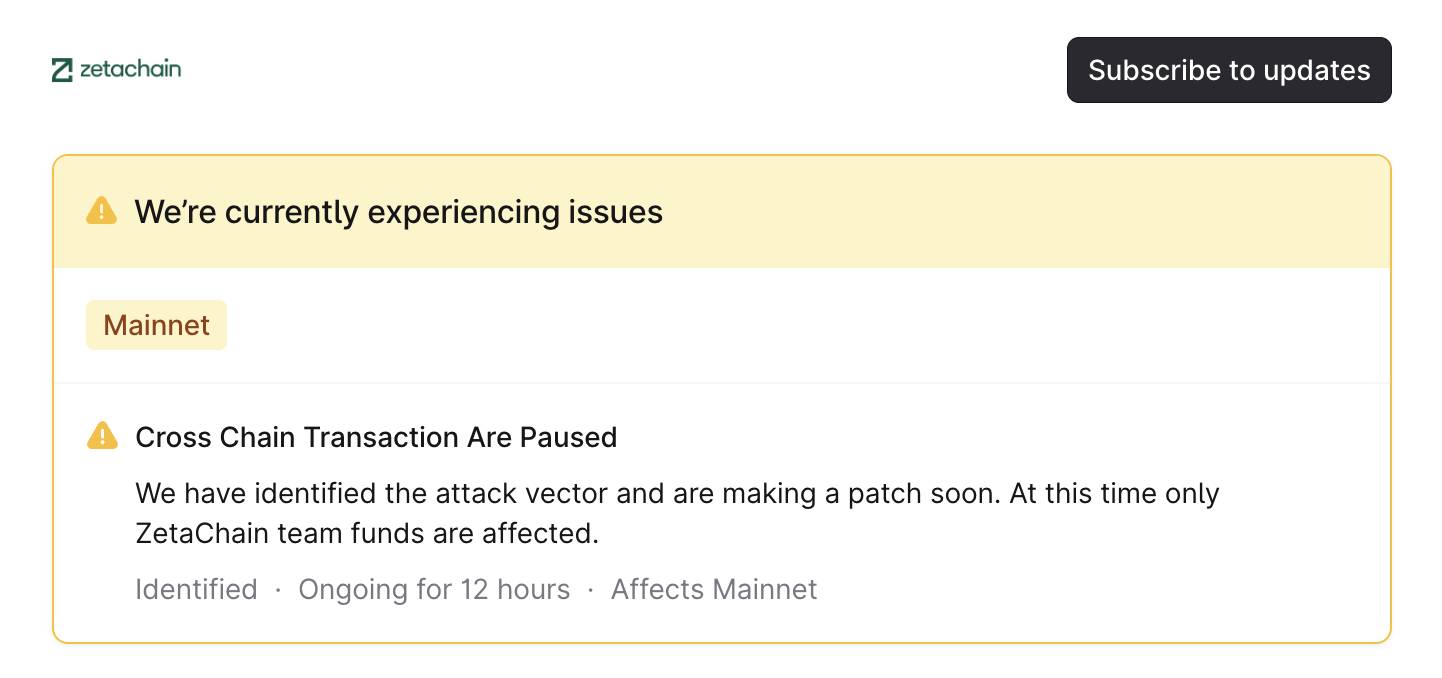This screenshot has width=1442, height=678.
Task: Click the "Affects Mainnet" label
Action: (714, 589)
